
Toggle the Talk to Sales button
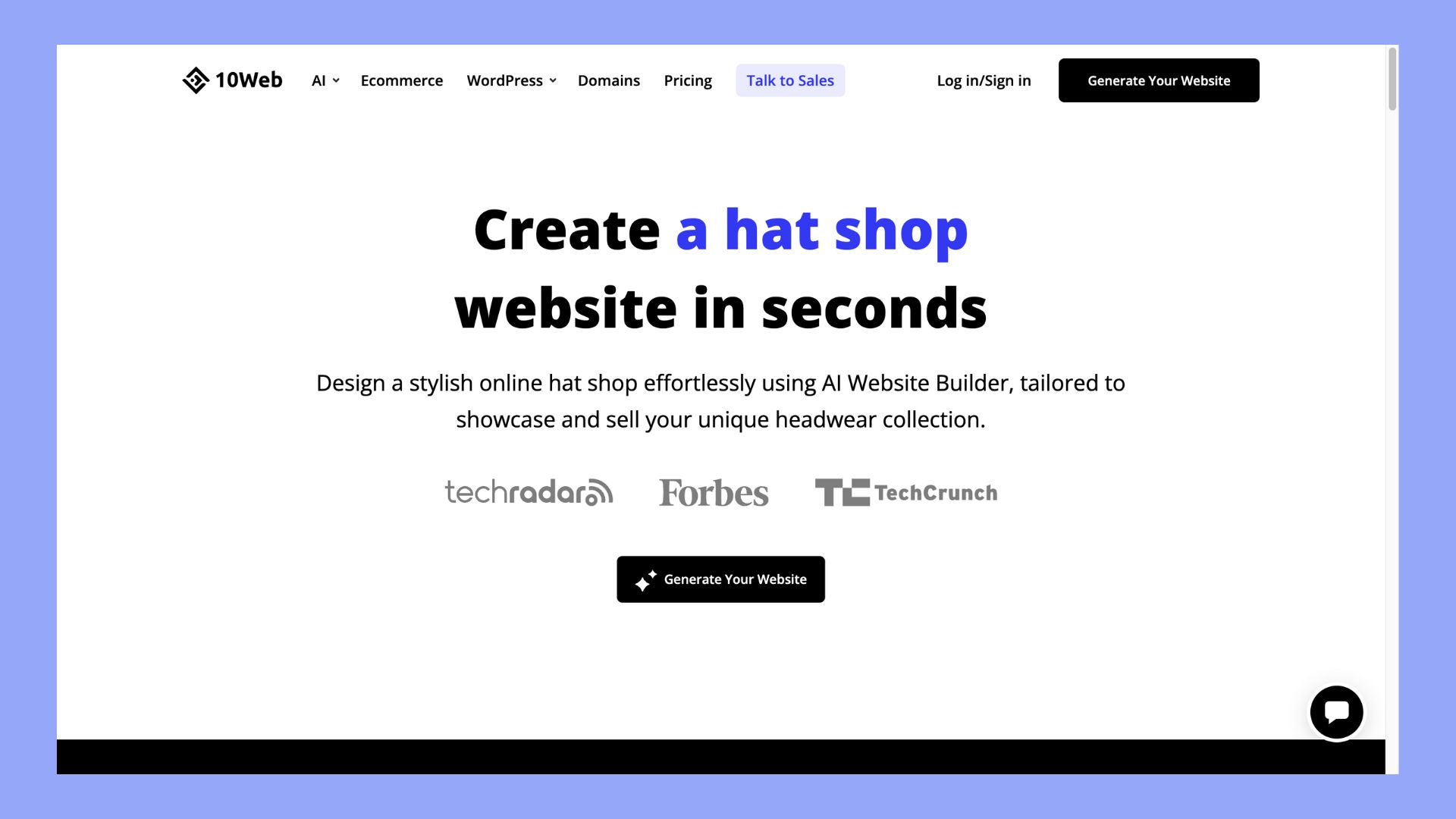[790, 80]
